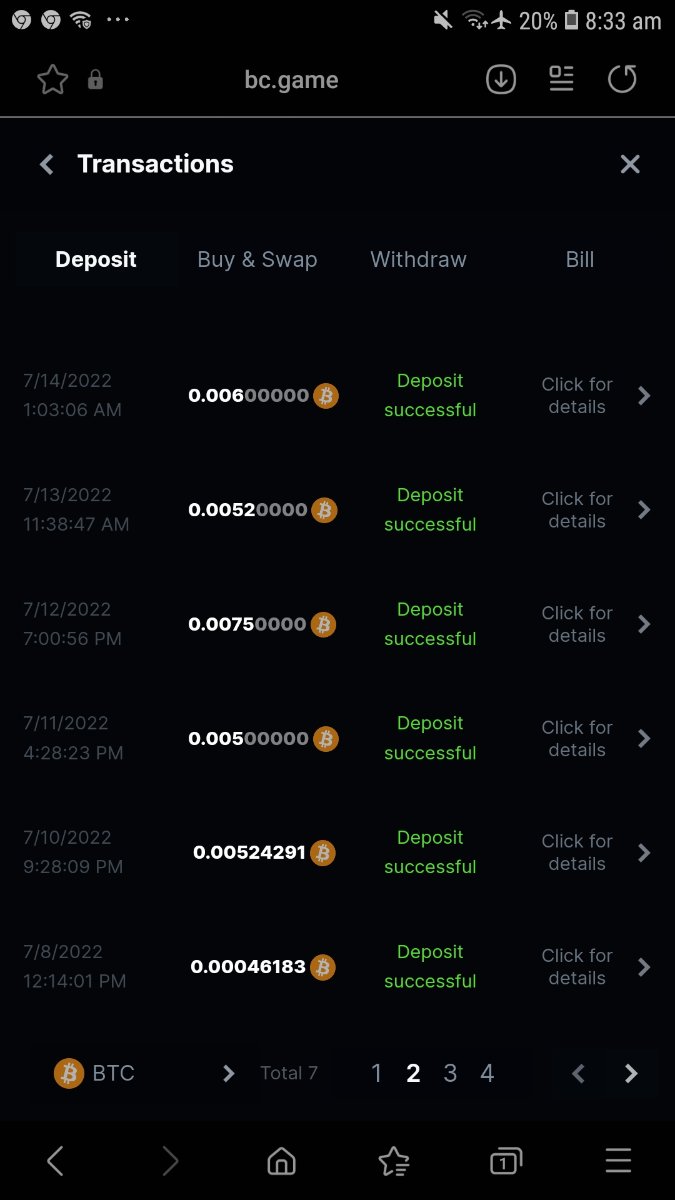675x1200 pixels.
Task: Go to next page of transactions
Action: click(x=631, y=1073)
